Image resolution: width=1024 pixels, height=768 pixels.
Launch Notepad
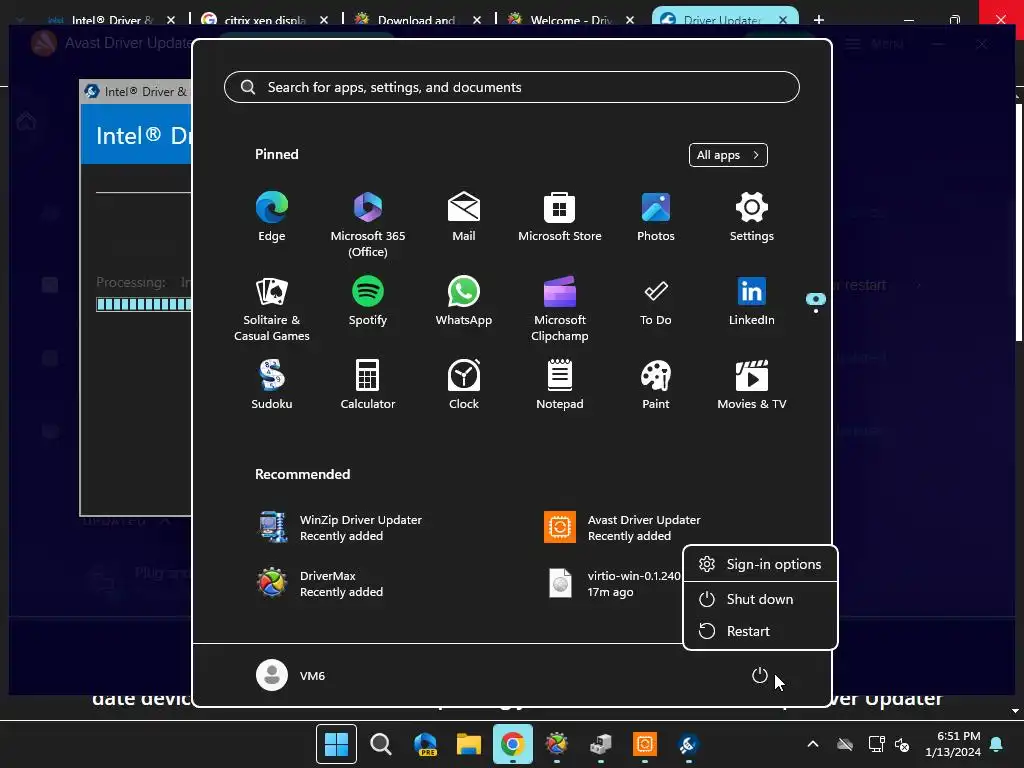(x=560, y=385)
